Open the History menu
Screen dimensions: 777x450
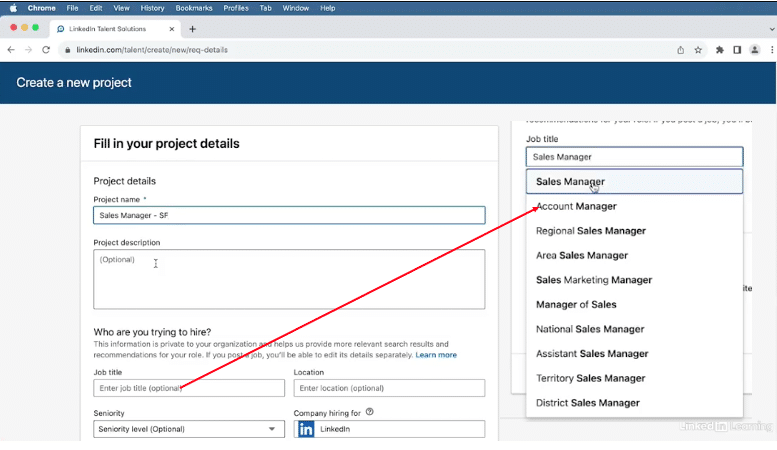coord(152,8)
